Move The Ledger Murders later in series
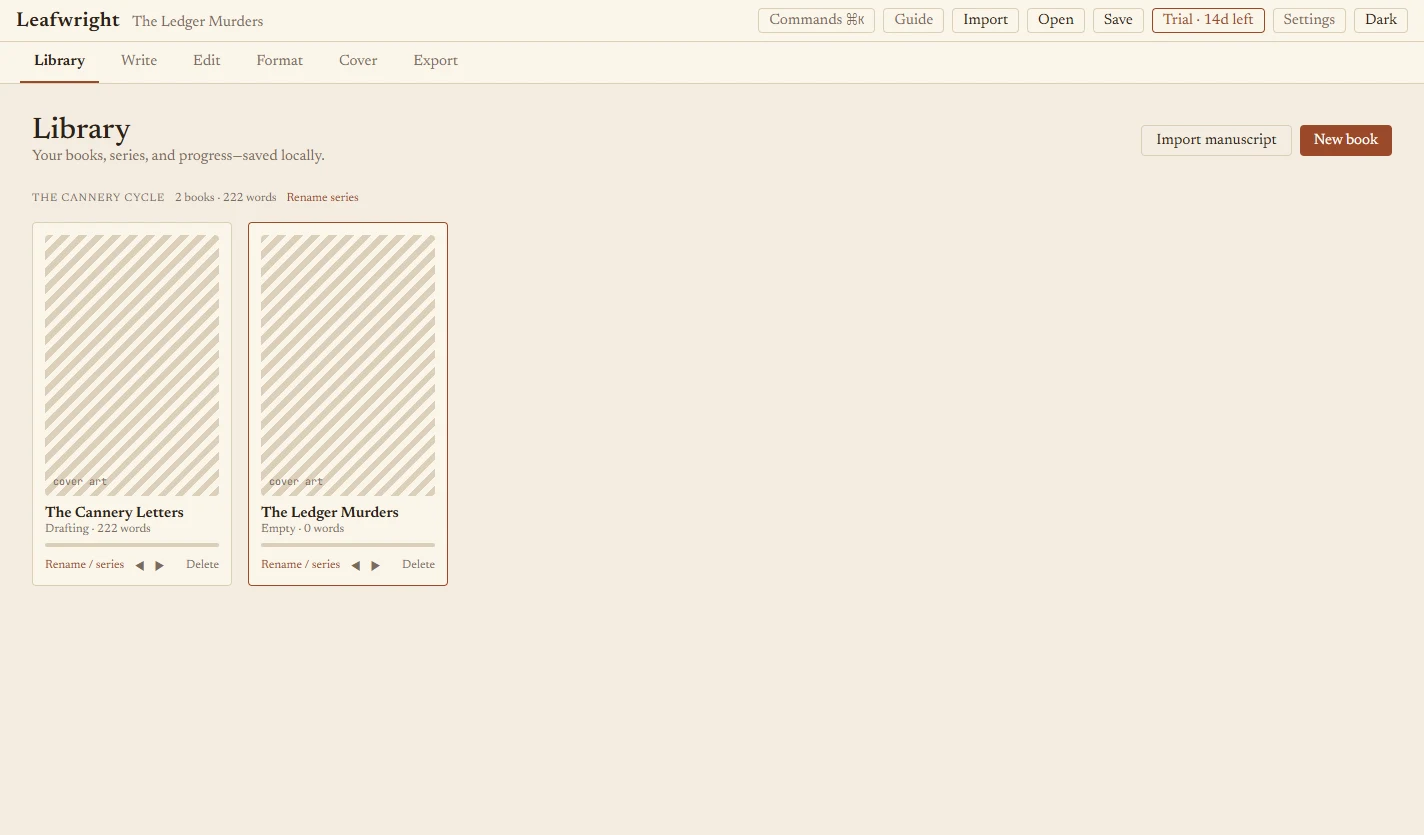Viewport: 1424px width, 835px height. point(376,566)
